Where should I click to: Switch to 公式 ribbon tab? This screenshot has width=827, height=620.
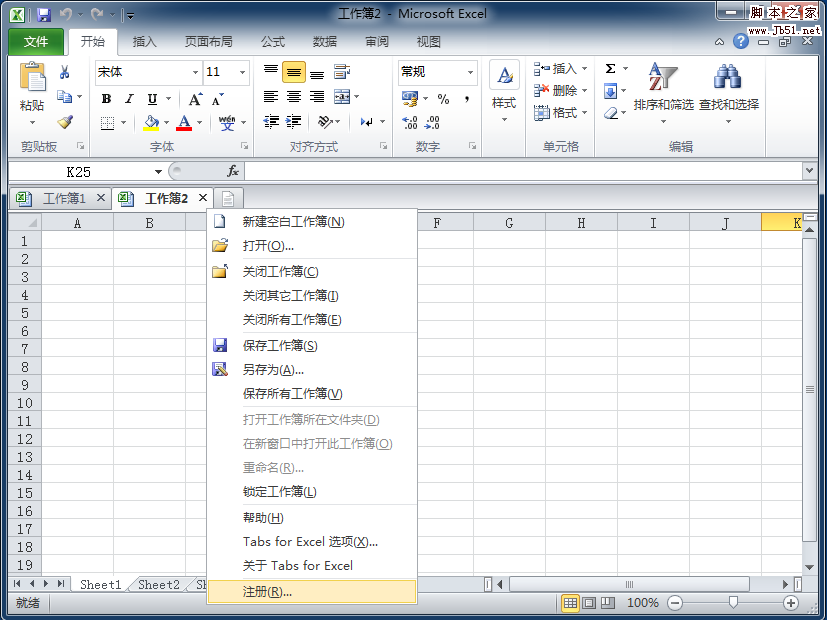coord(272,42)
